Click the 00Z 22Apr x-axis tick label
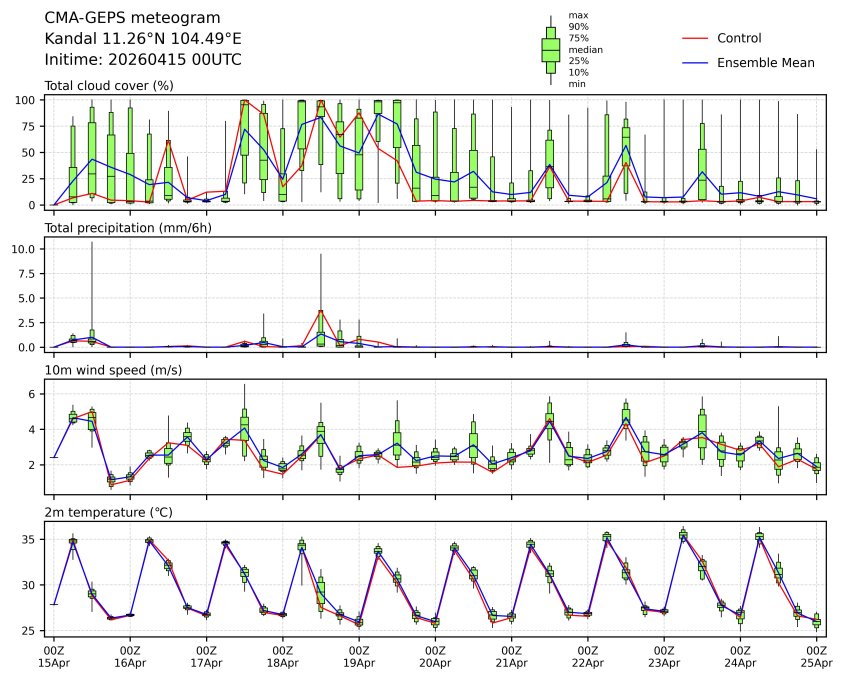 coord(588,656)
